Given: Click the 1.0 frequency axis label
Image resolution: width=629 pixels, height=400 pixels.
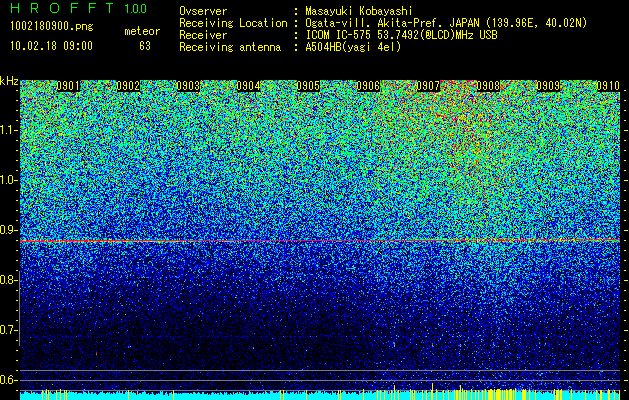Looking at the screenshot, I should [9, 181].
